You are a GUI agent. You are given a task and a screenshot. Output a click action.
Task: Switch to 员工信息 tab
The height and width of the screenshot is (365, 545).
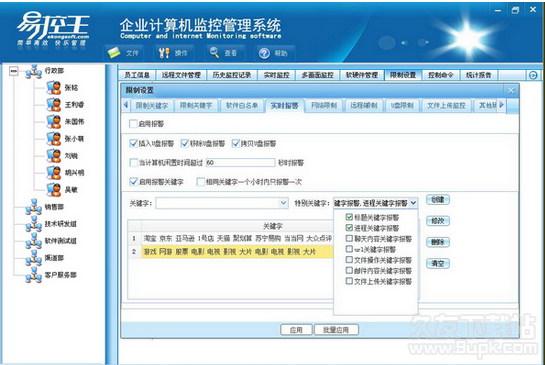[x=137, y=75]
